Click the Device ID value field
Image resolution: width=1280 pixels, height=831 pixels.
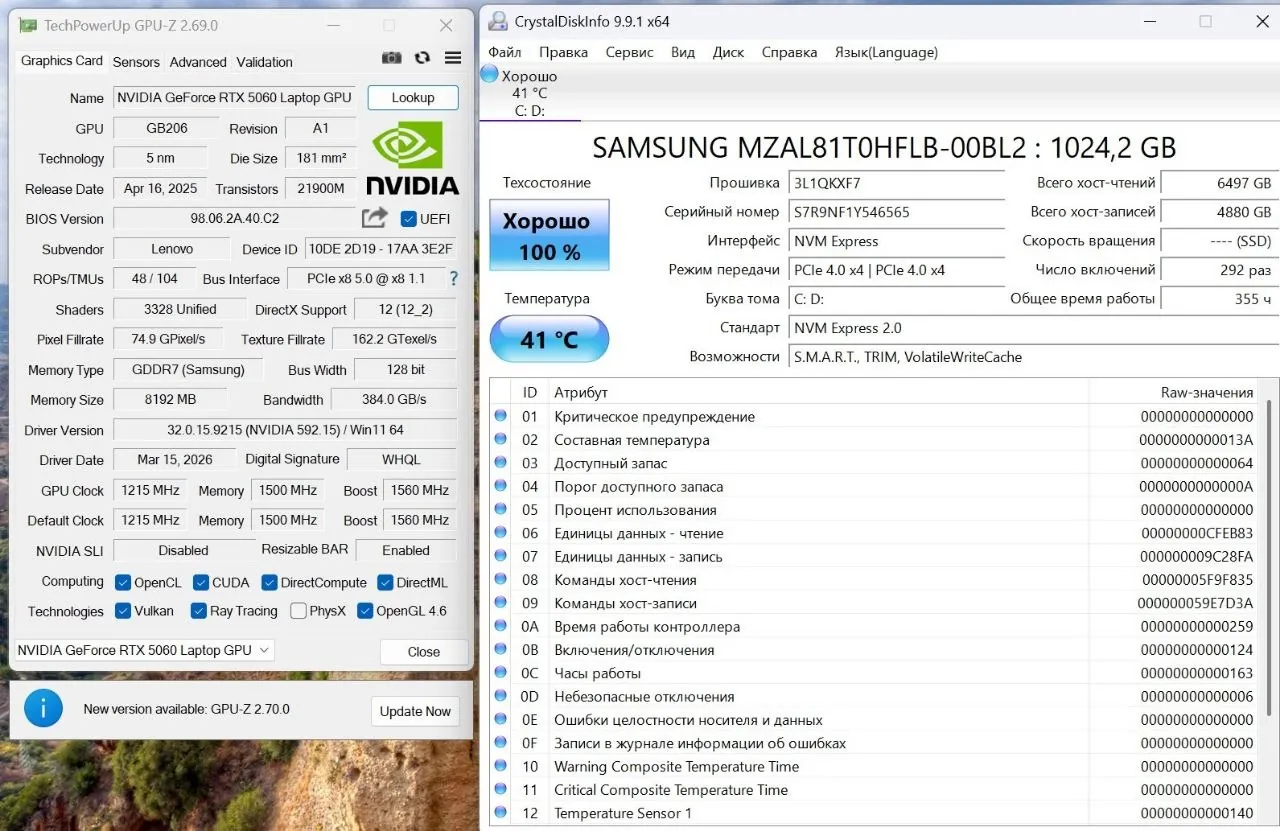tap(380, 249)
